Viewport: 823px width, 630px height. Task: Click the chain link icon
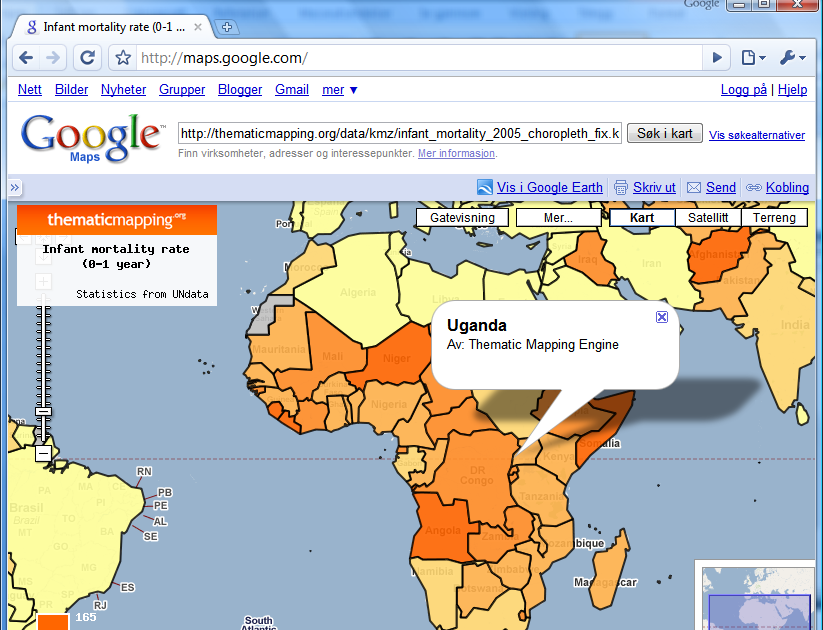[x=754, y=187]
